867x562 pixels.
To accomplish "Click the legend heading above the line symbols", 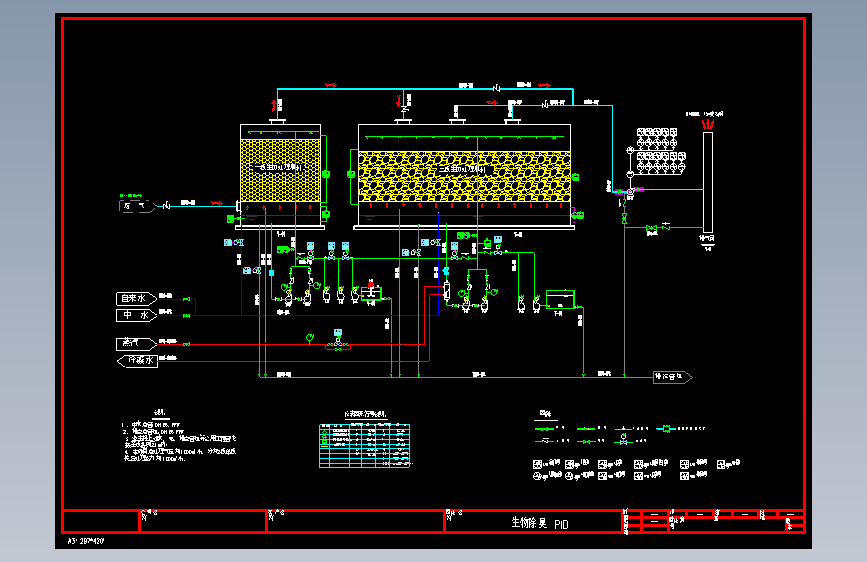I will [x=546, y=413].
